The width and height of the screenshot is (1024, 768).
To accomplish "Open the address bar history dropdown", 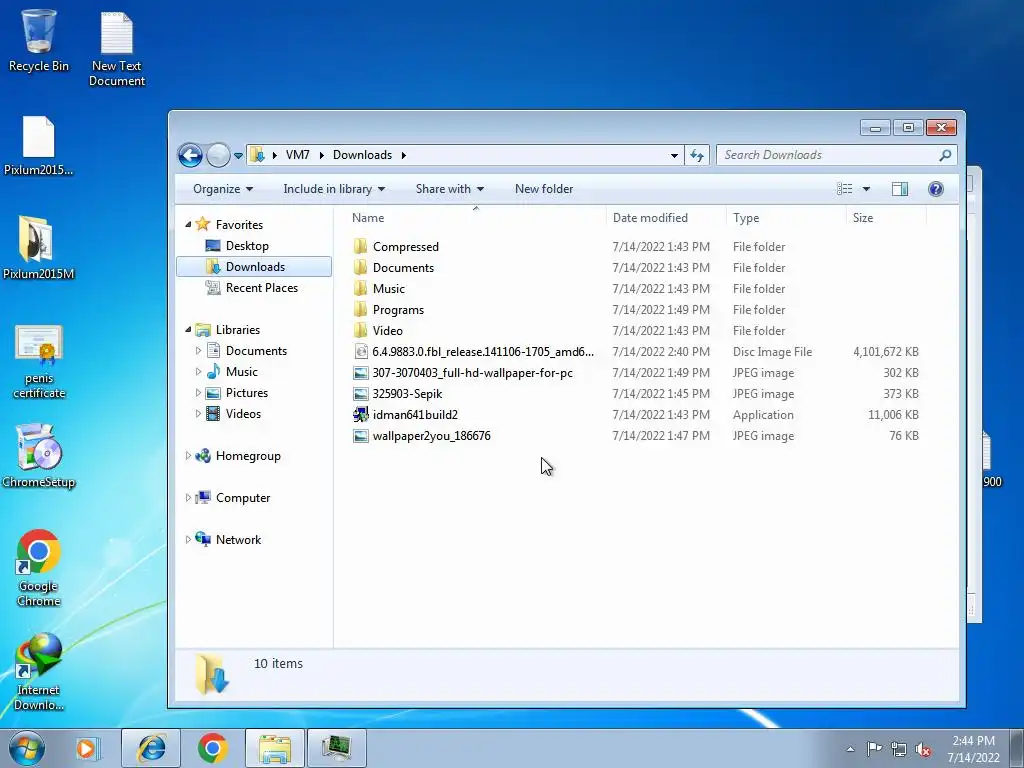I will [674, 155].
